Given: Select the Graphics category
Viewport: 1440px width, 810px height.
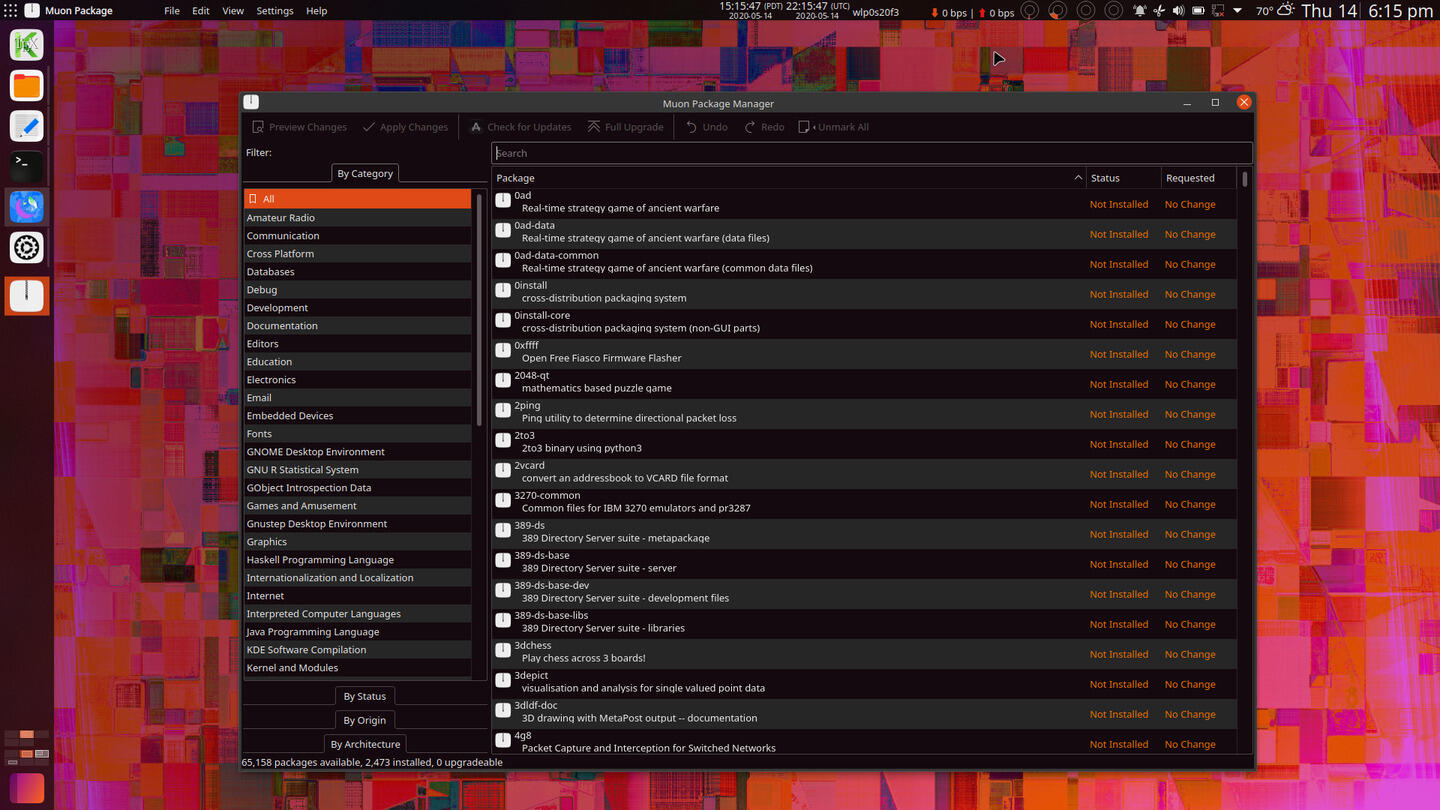Looking at the screenshot, I should pos(357,541).
